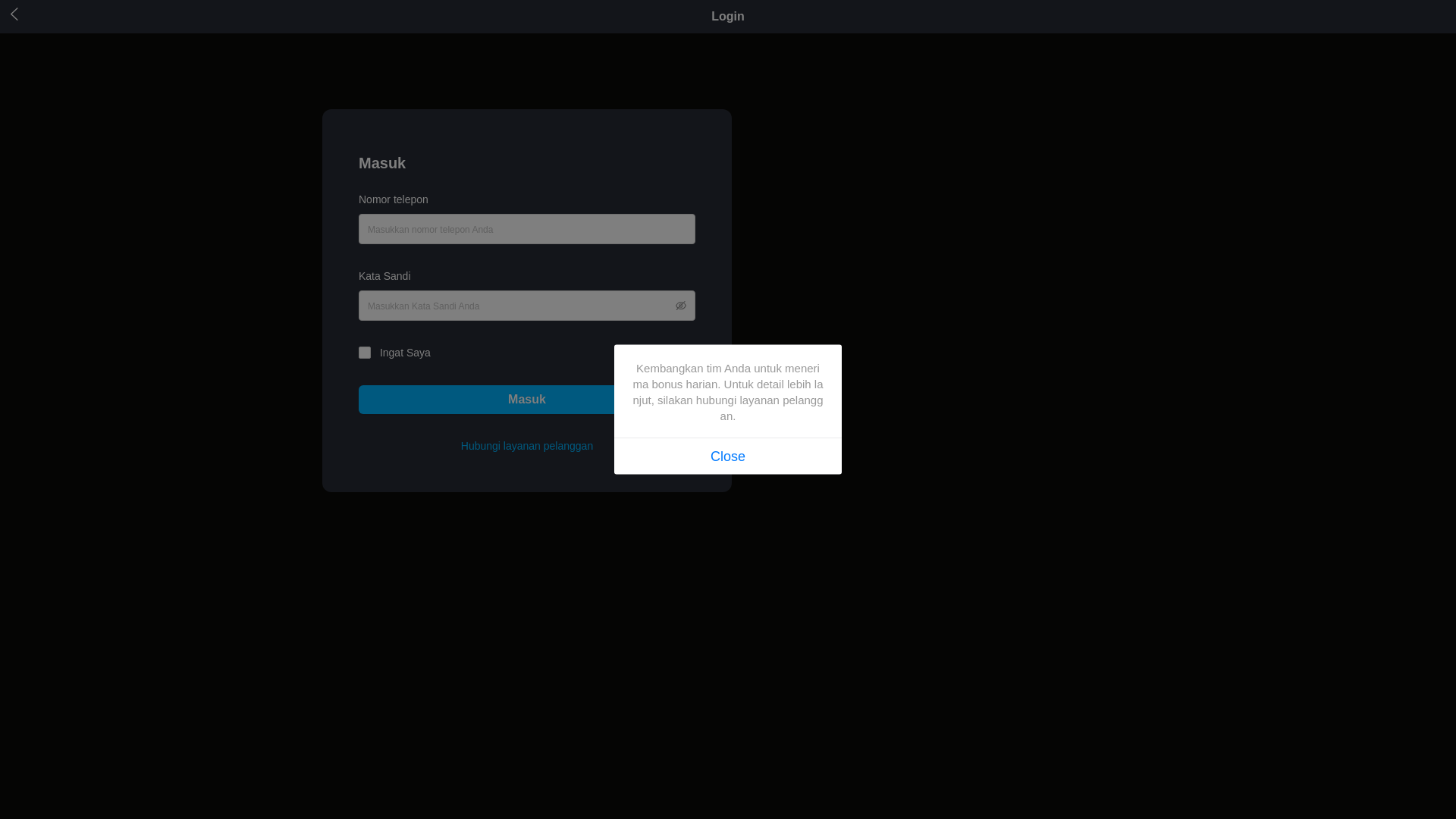Viewport: 1456px width, 819px height.
Task: Toggle password visibility eye icon
Action: click(681, 306)
